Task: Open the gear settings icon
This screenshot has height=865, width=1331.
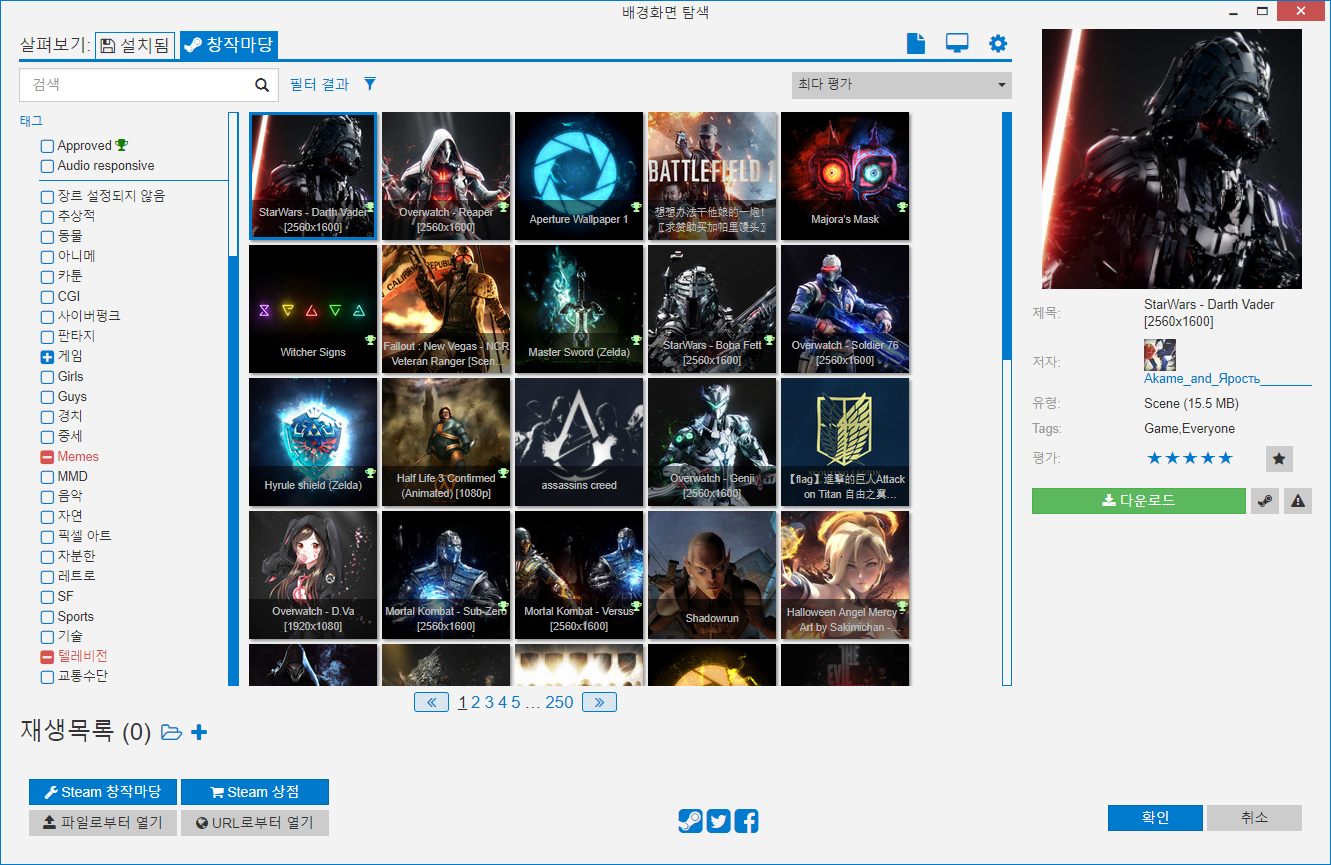Action: tap(998, 44)
